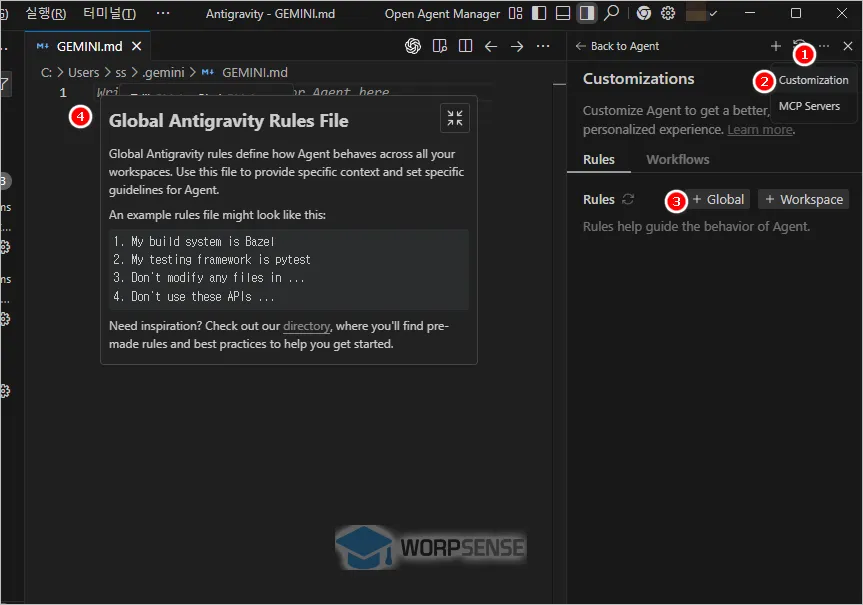Viewport: 863px width, 605px height.
Task: Close the GEMINI.md tab
Action: click(136, 46)
